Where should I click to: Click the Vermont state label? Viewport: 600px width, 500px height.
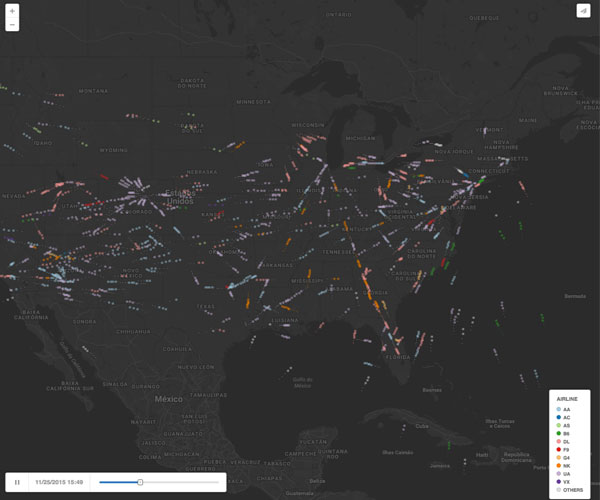[x=489, y=130]
